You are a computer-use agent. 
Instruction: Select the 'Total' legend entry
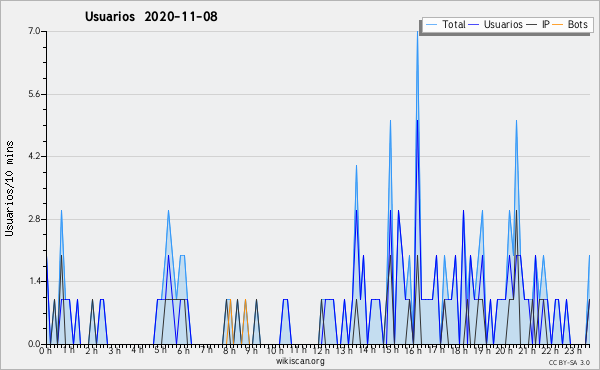[445, 24]
